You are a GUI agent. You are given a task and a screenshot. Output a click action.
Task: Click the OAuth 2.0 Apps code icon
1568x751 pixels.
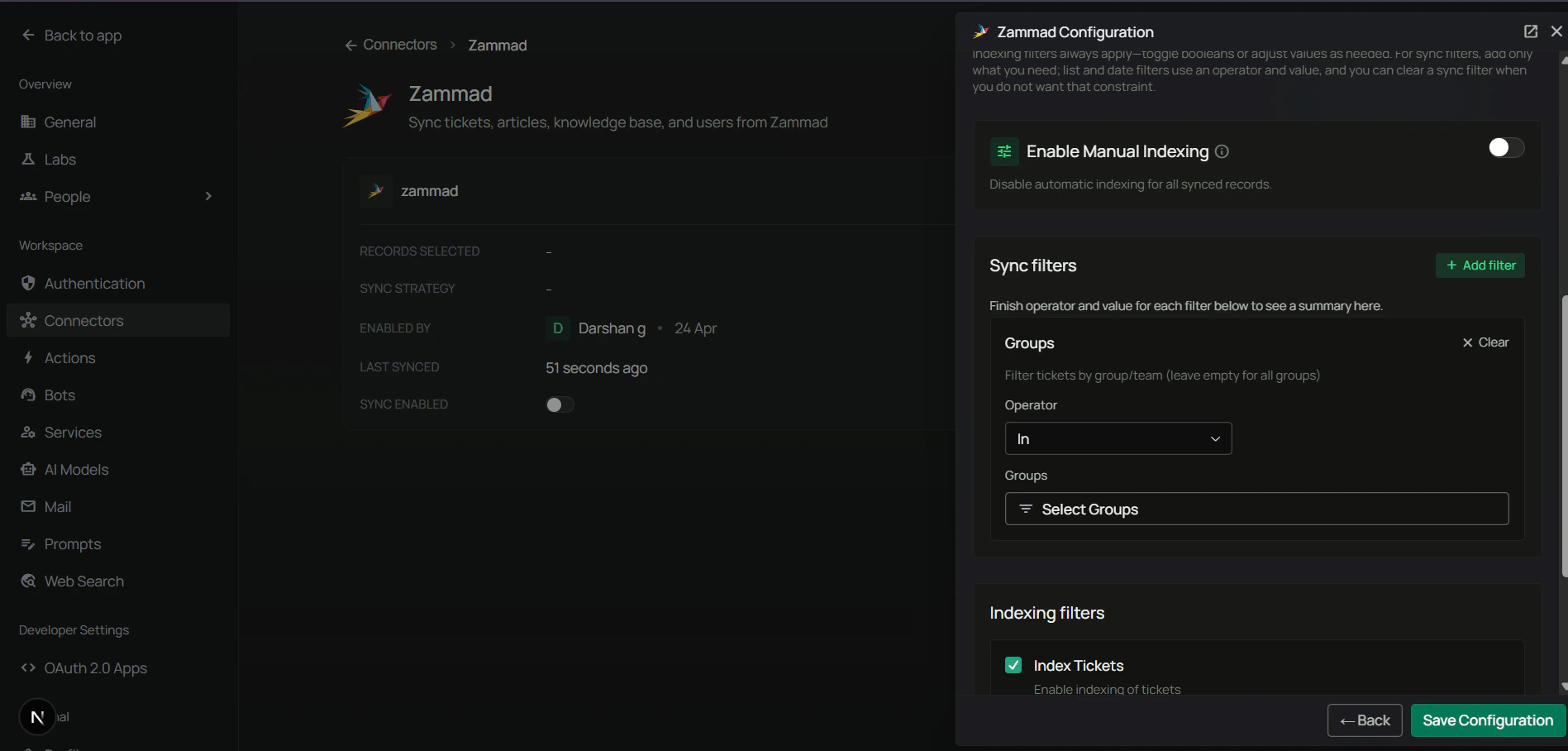28,667
